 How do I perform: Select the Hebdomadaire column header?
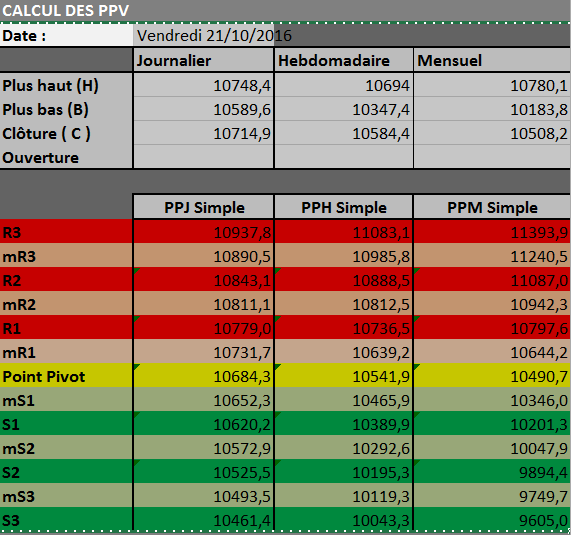pos(344,60)
